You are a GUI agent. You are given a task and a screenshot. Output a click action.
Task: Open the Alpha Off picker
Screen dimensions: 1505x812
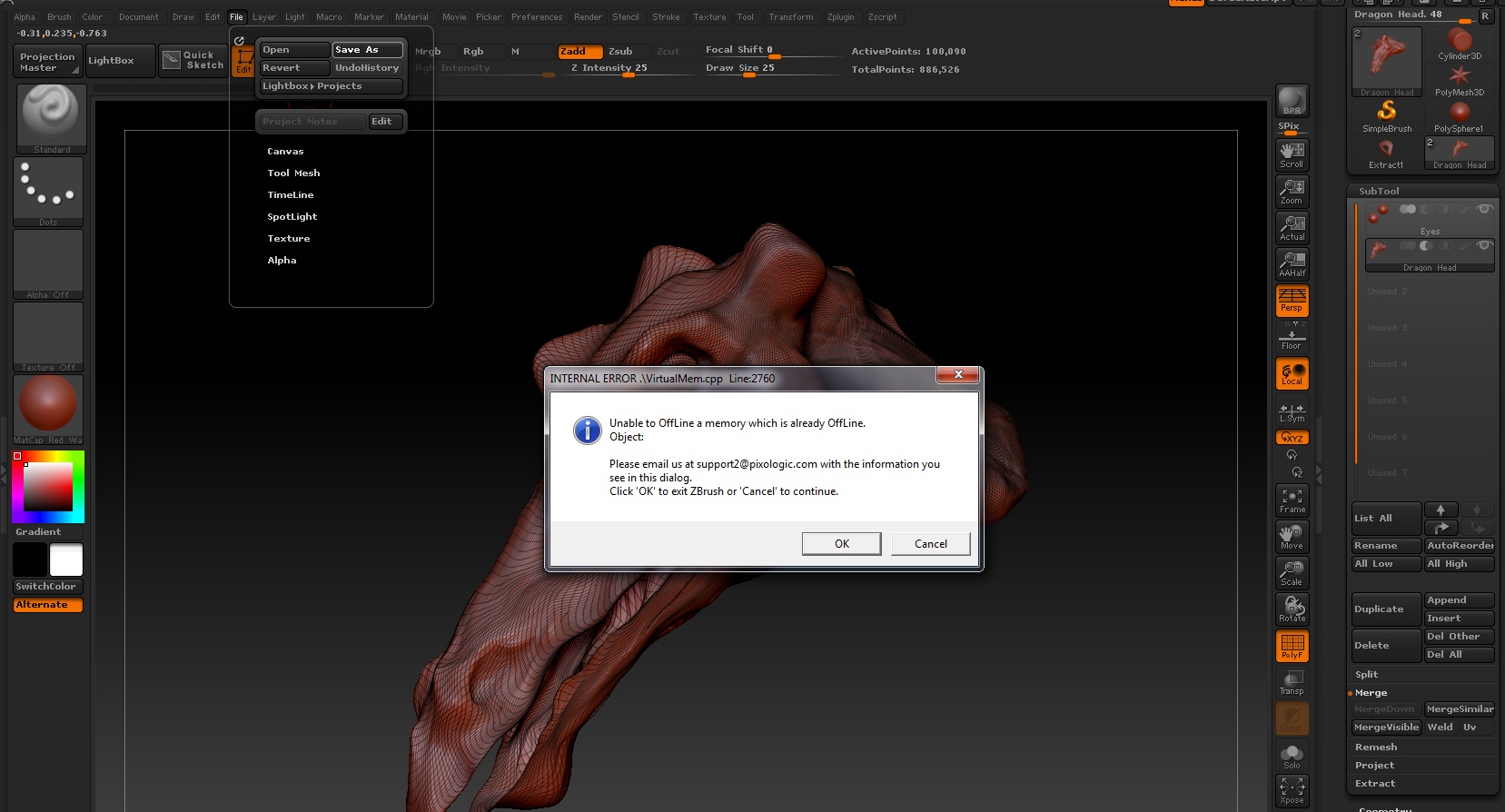[x=48, y=264]
